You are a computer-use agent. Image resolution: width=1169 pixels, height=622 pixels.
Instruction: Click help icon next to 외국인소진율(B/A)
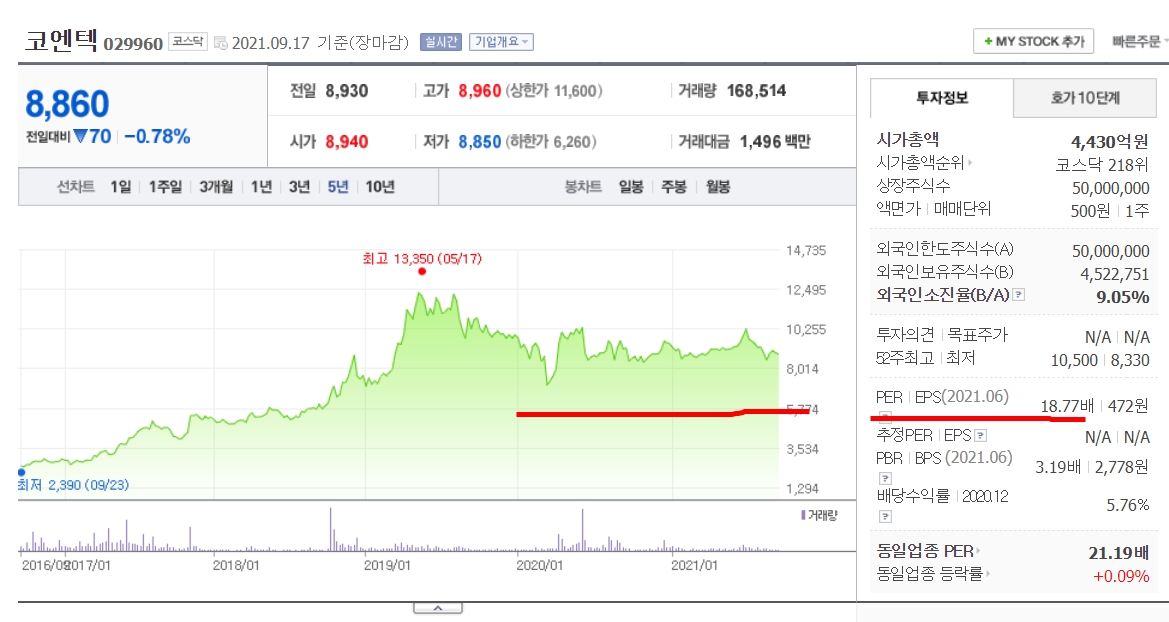pos(1018,295)
